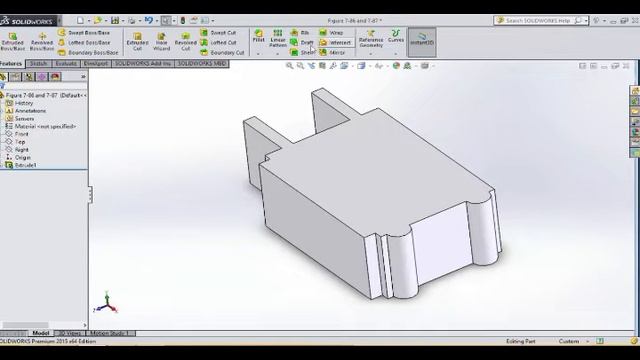Click the Rib tool

click(300, 33)
